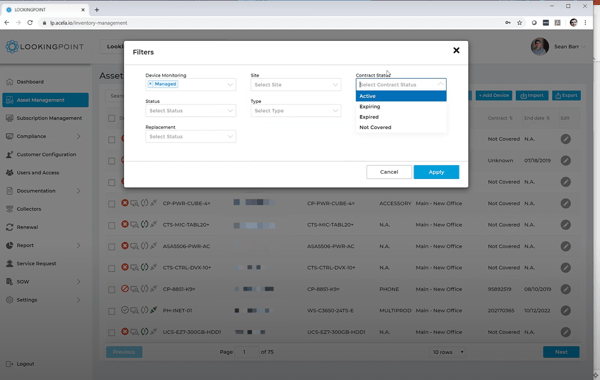Remove the Managed tag
600x380 pixels.
click(150, 84)
